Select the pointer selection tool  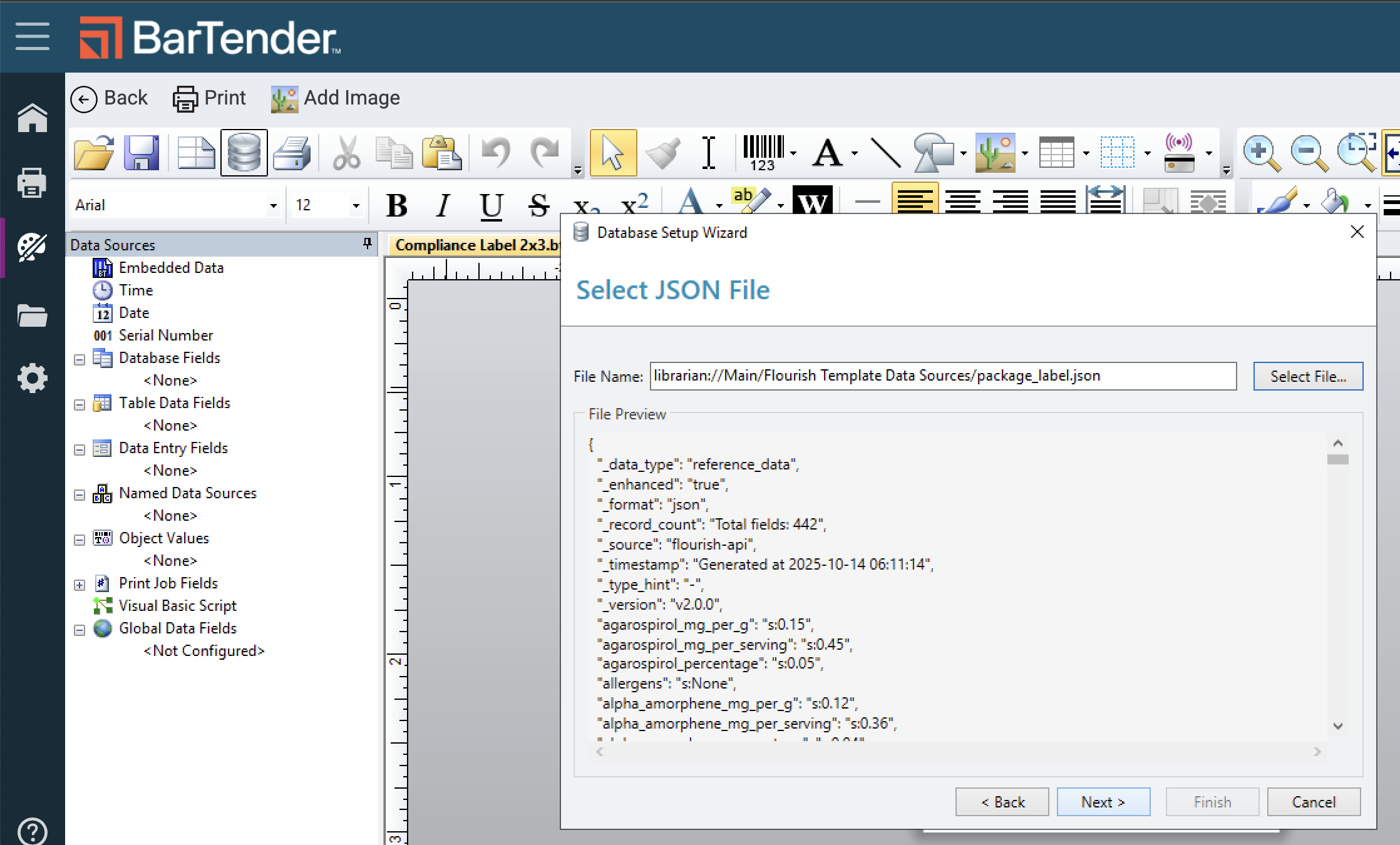(613, 153)
